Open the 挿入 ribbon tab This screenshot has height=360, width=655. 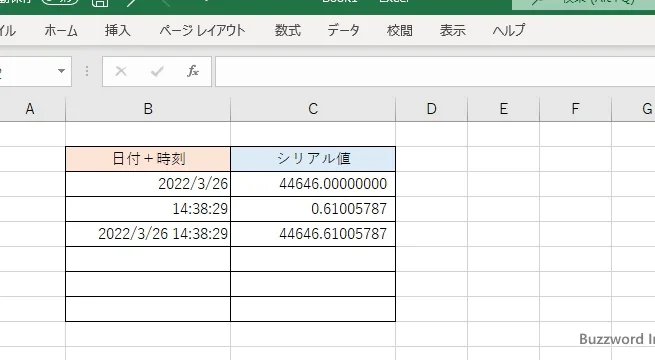(x=117, y=30)
